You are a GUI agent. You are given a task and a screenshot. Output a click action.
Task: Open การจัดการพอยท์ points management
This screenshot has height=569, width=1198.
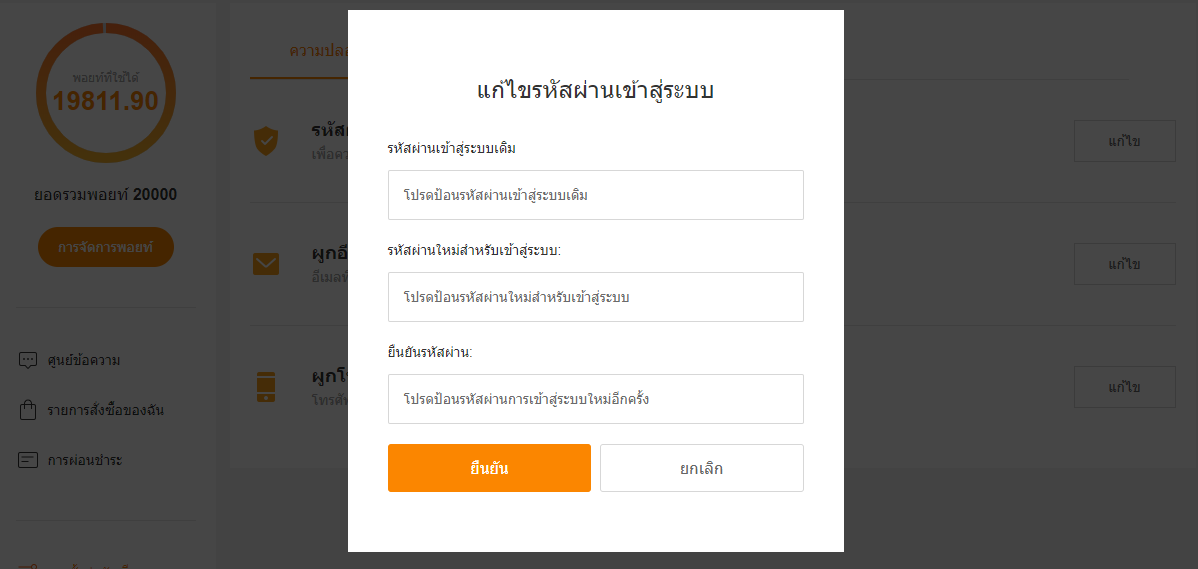click(x=106, y=247)
